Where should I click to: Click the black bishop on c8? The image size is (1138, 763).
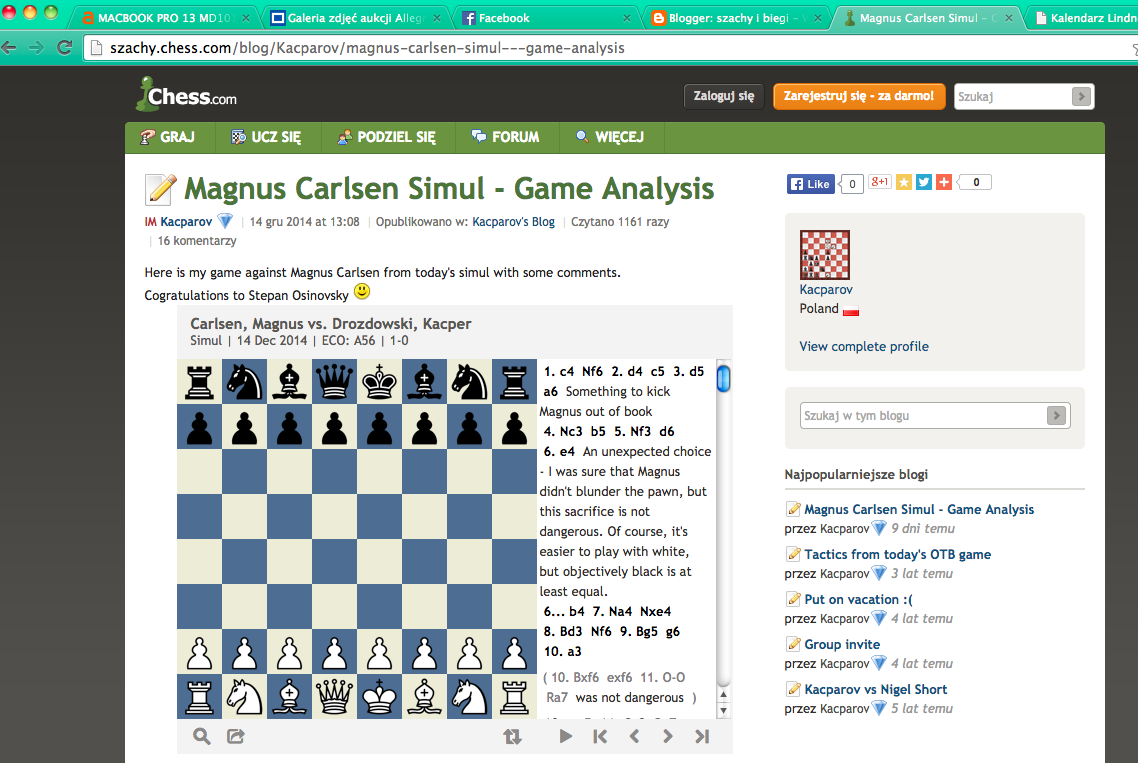(x=290, y=382)
